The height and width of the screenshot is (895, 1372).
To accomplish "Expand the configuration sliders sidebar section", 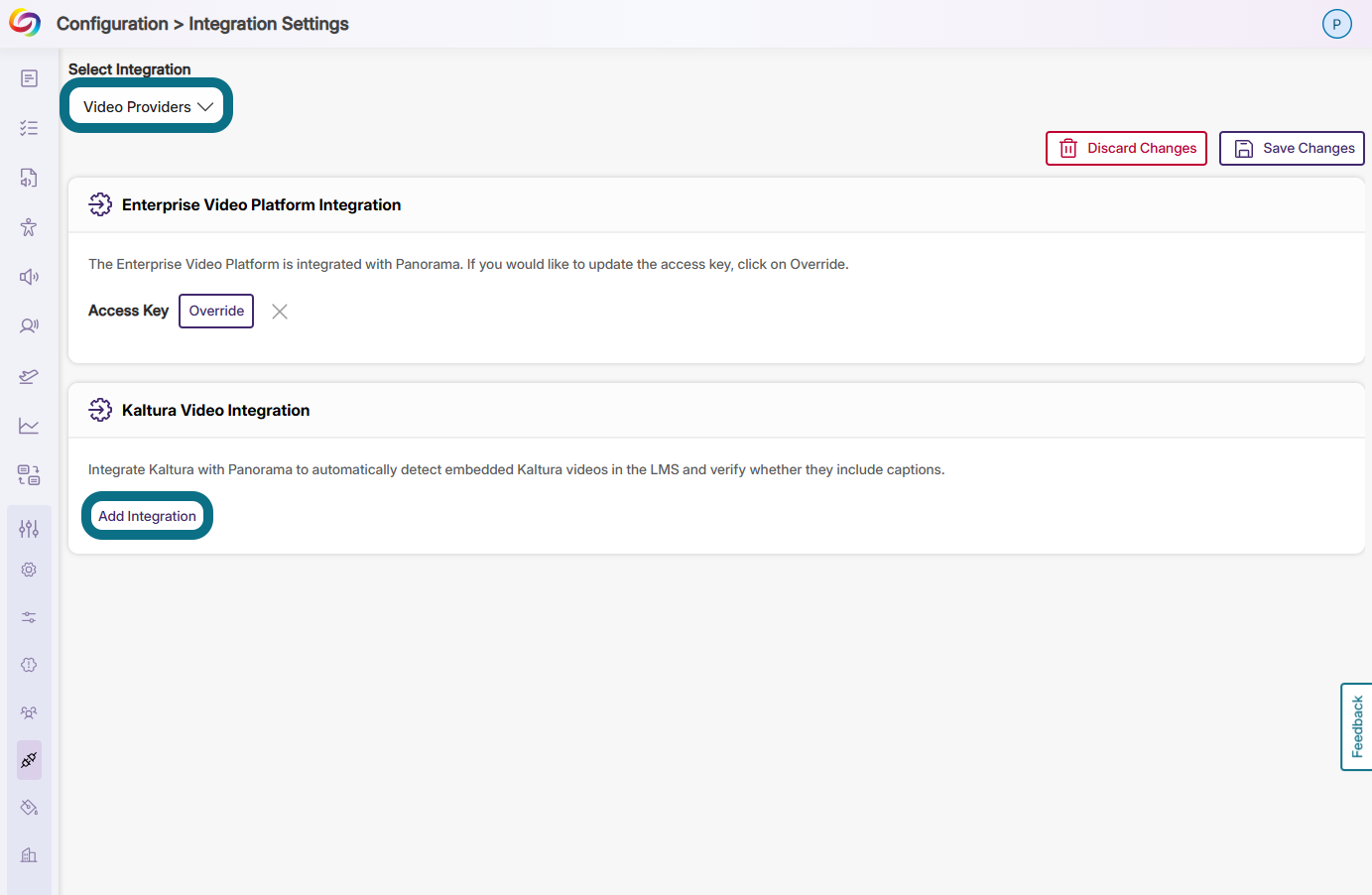I will [29, 529].
